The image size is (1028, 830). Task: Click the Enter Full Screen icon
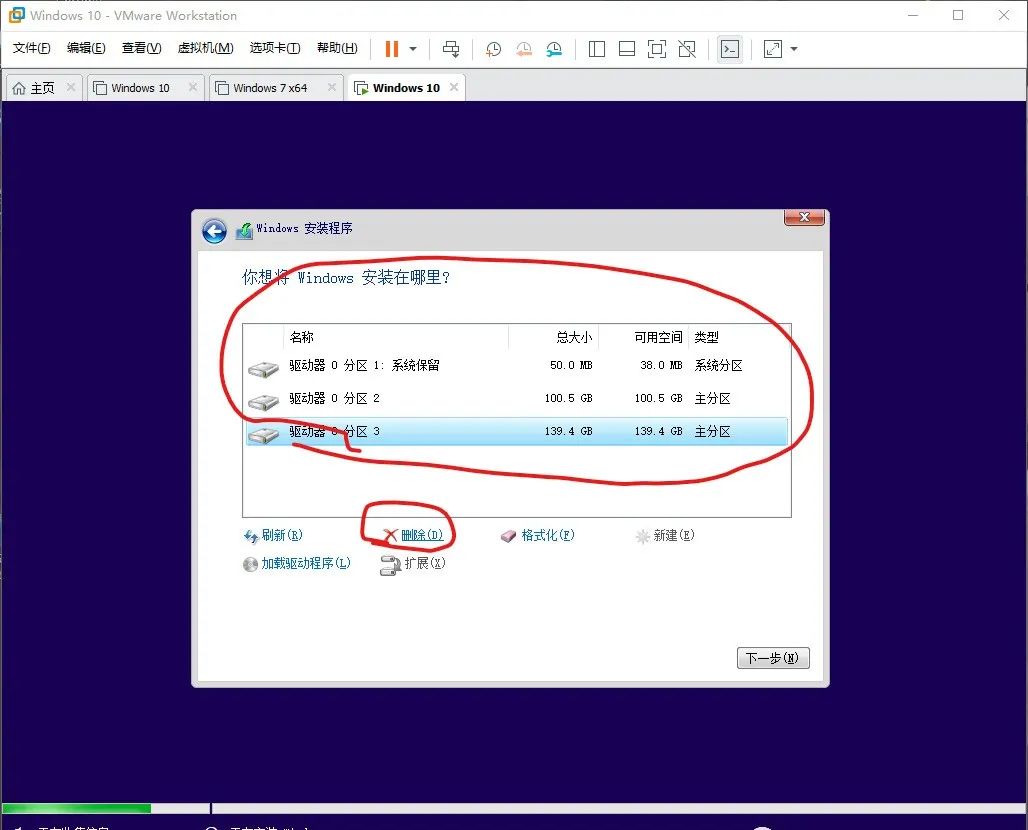point(659,49)
